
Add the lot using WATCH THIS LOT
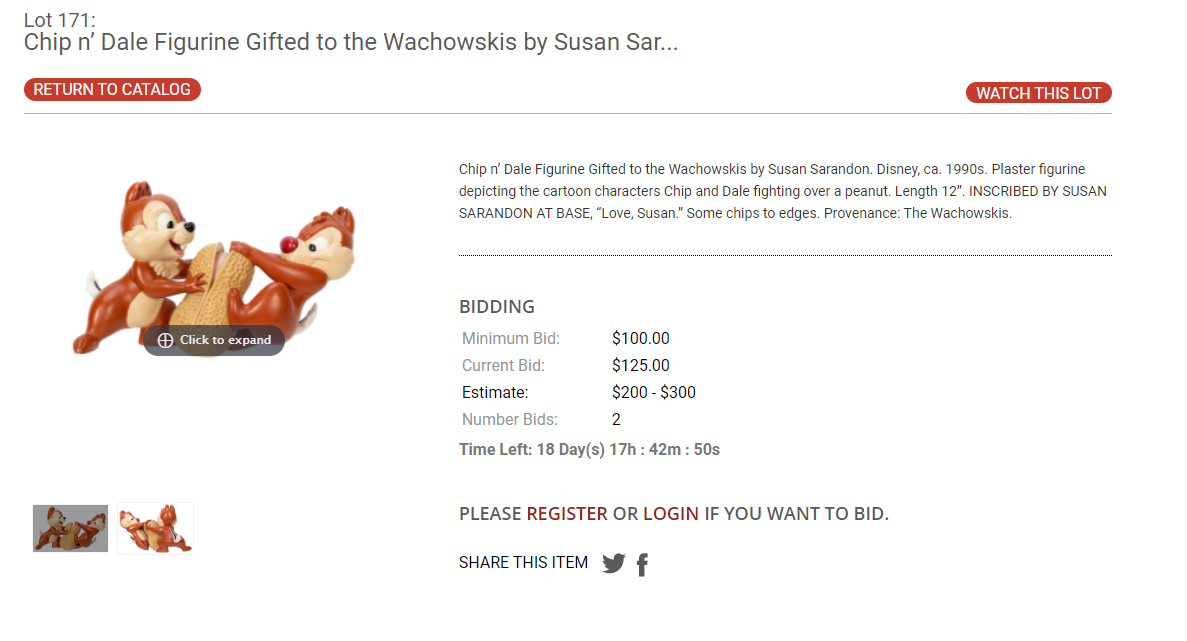[x=1038, y=92]
